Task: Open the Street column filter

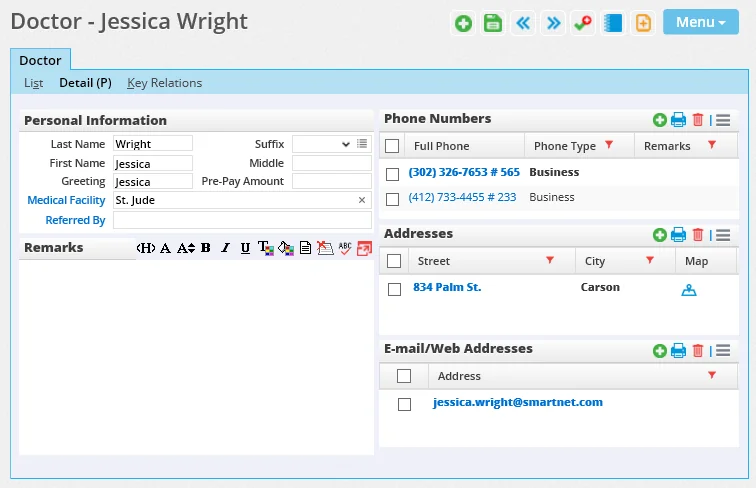Action: coord(550,260)
